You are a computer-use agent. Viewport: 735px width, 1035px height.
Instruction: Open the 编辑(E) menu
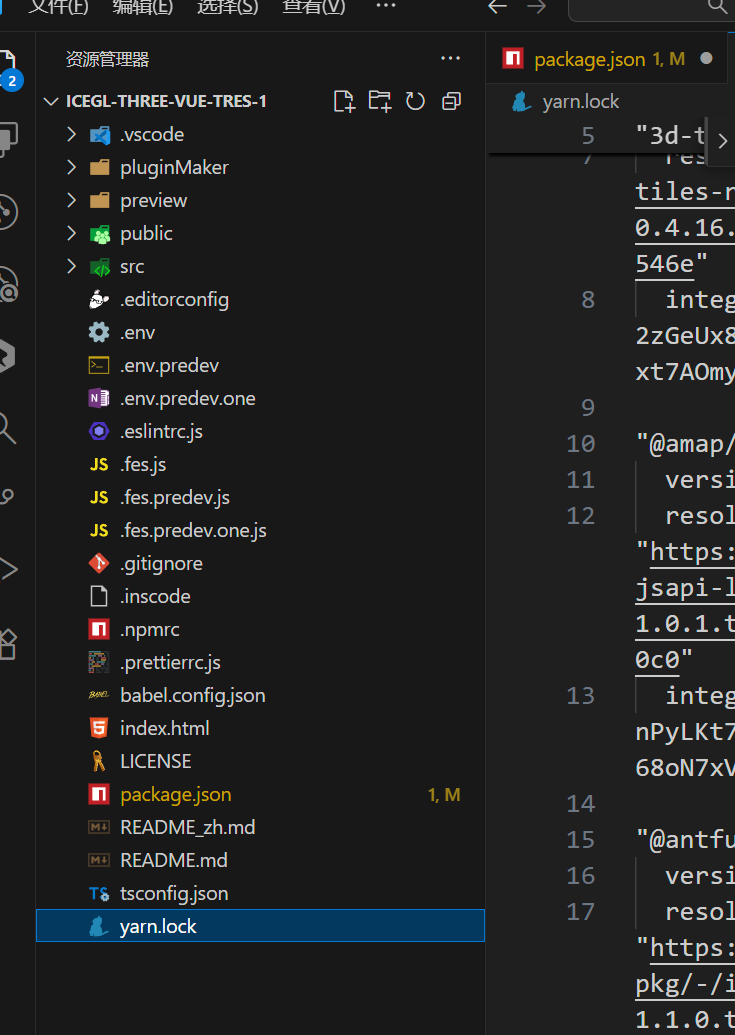(x=142, y=7)
